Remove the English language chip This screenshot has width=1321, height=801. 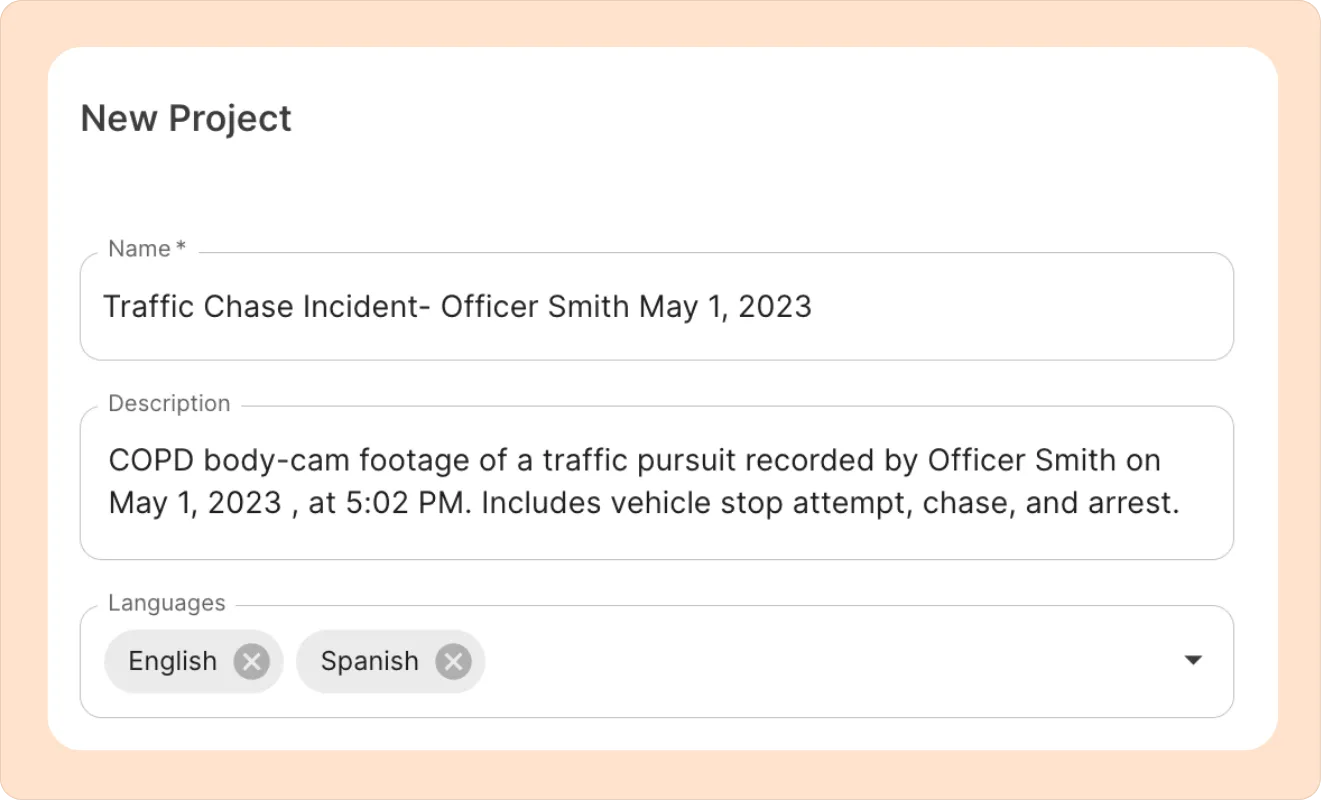click(252, 662)
